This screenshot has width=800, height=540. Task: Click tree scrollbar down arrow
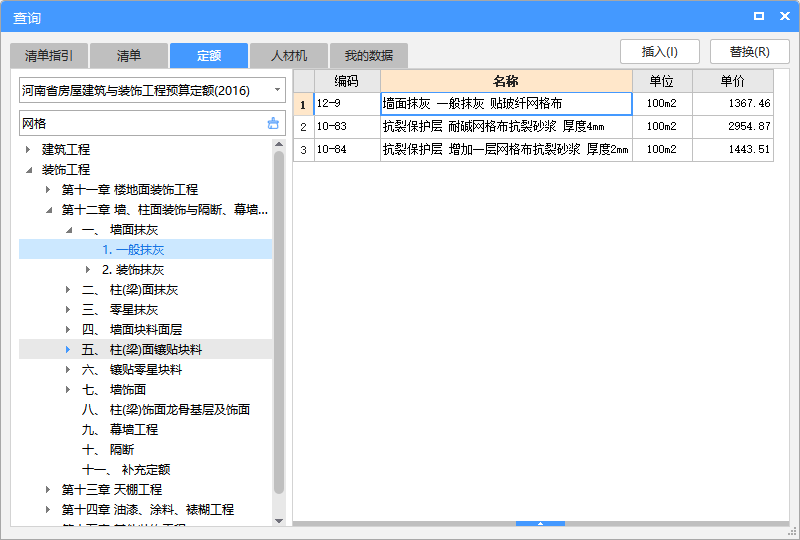pos(279,521)
